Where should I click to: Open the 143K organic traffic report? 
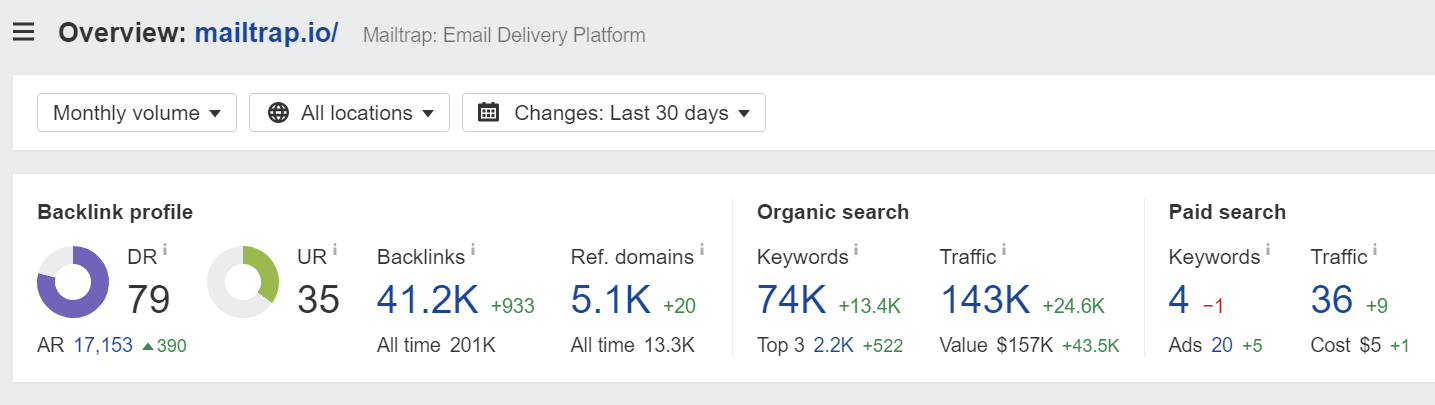coord(986,299)
